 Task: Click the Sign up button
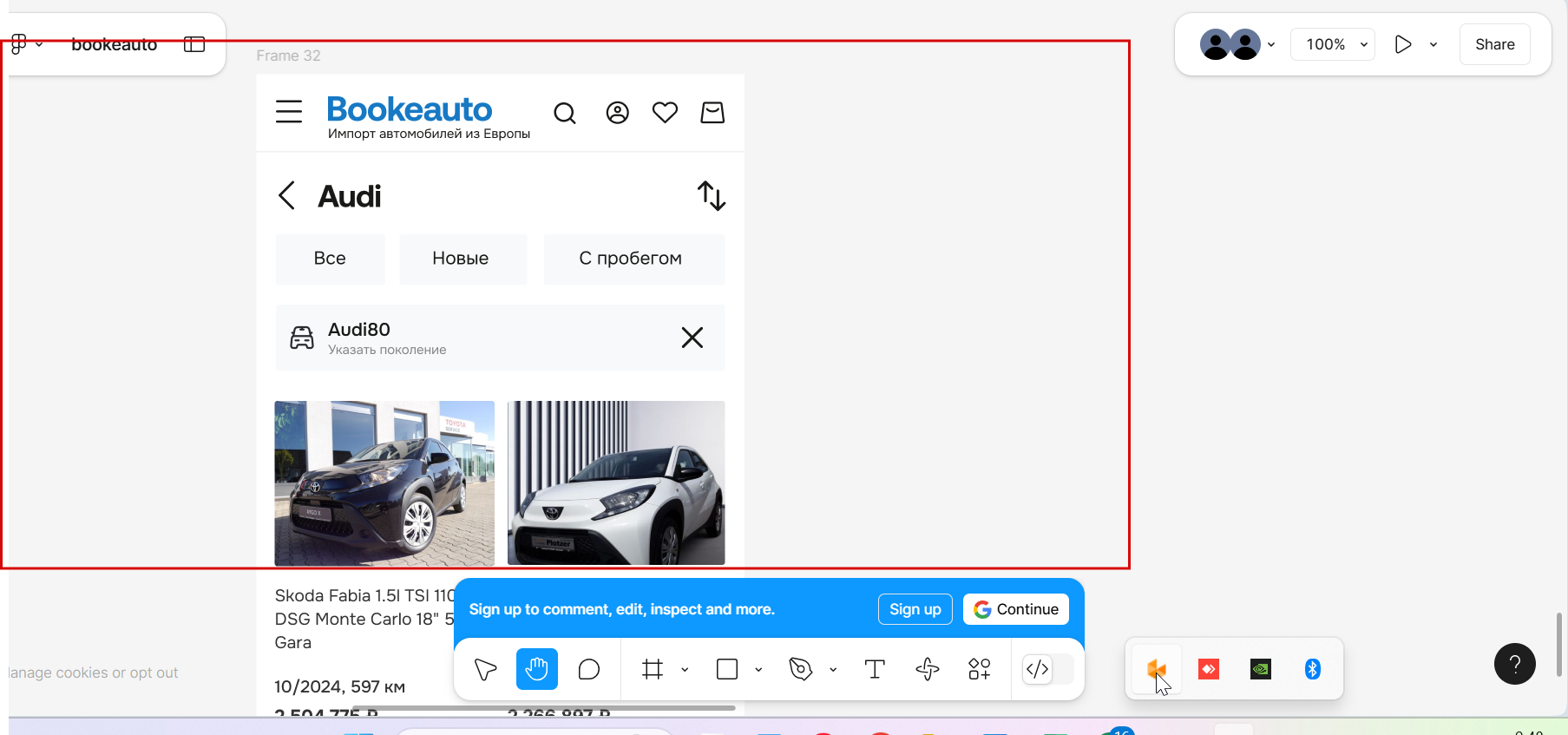[x=915, y=609]
